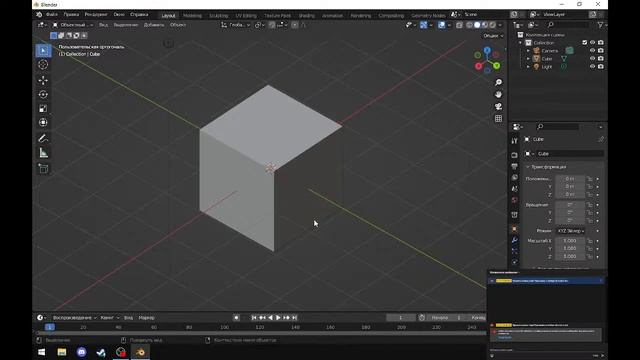Switch to the Sculpting workspace tab

[219, 16]
